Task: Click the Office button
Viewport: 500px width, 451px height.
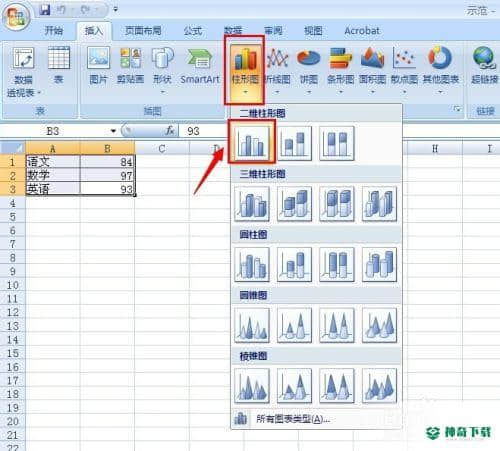Action: pyautogui.click(x=16, y=16)
